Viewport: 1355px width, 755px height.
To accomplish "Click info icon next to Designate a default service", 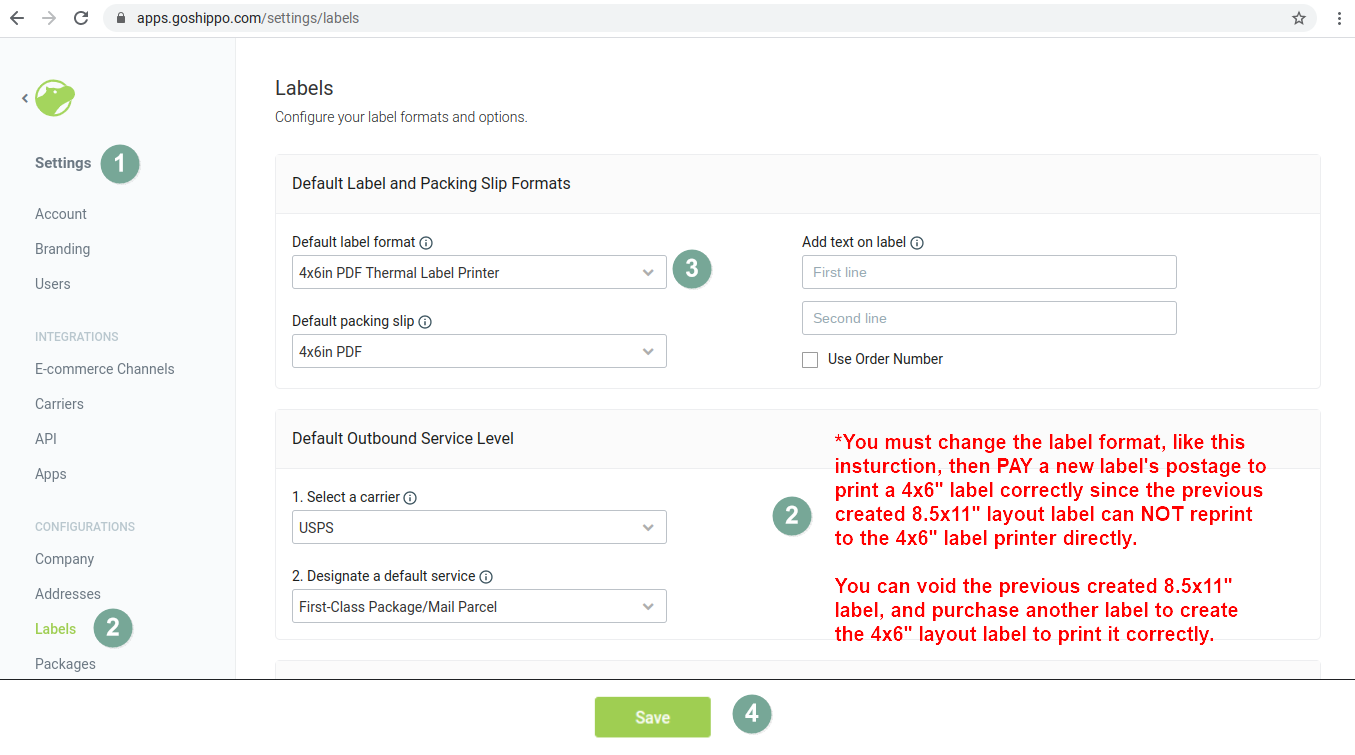I will tap(486, 577).
